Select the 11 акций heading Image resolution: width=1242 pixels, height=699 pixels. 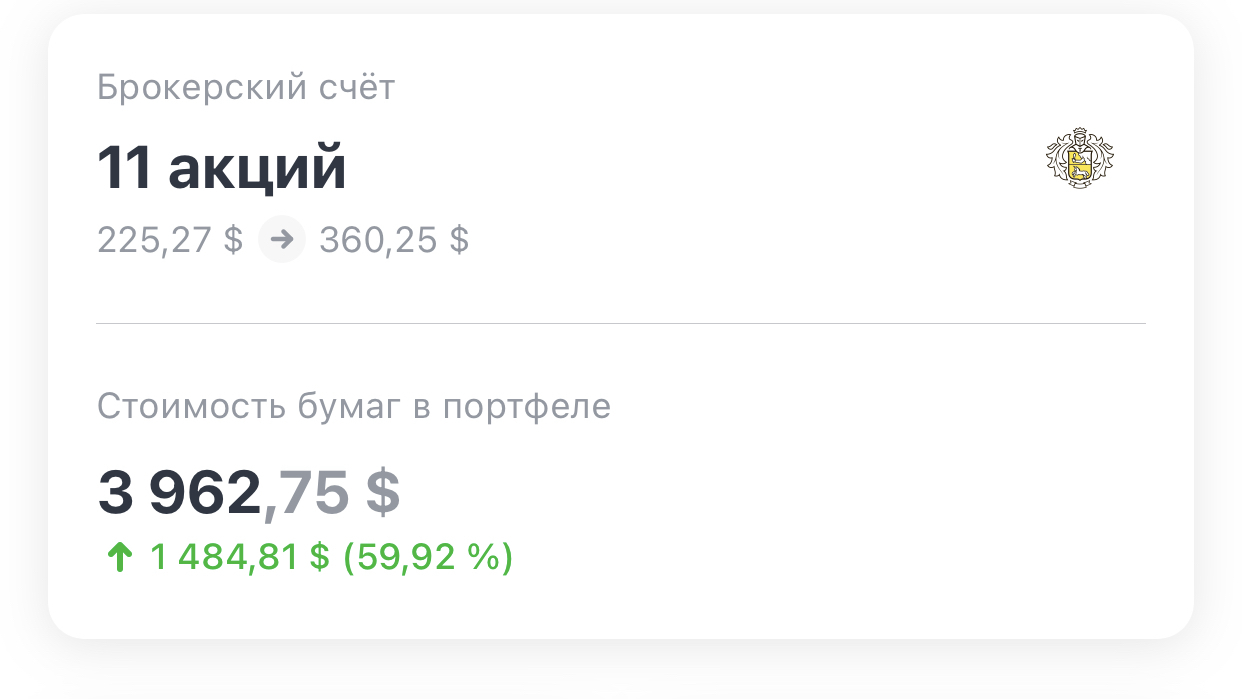click(x=221, y=168)
